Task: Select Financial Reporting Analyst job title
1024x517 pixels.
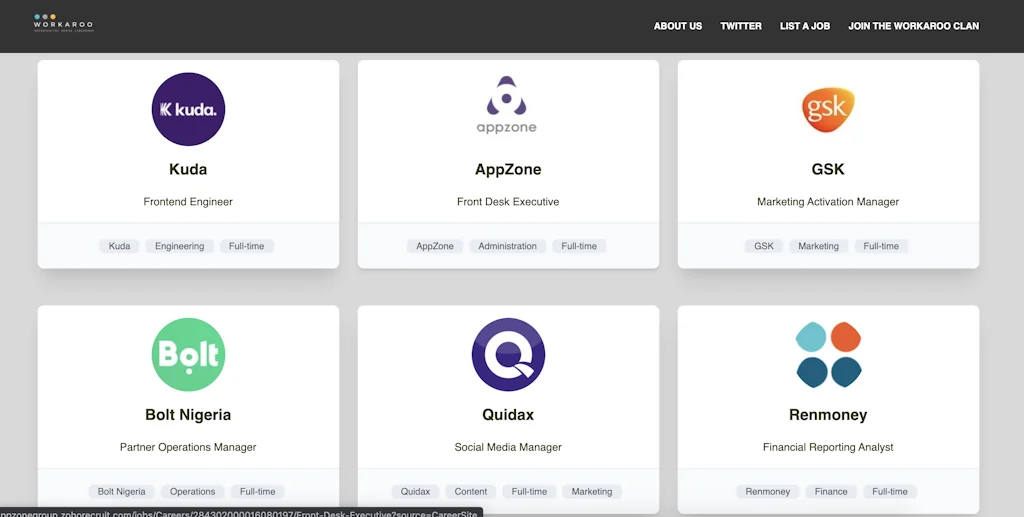Action: [x=828, y=447]
